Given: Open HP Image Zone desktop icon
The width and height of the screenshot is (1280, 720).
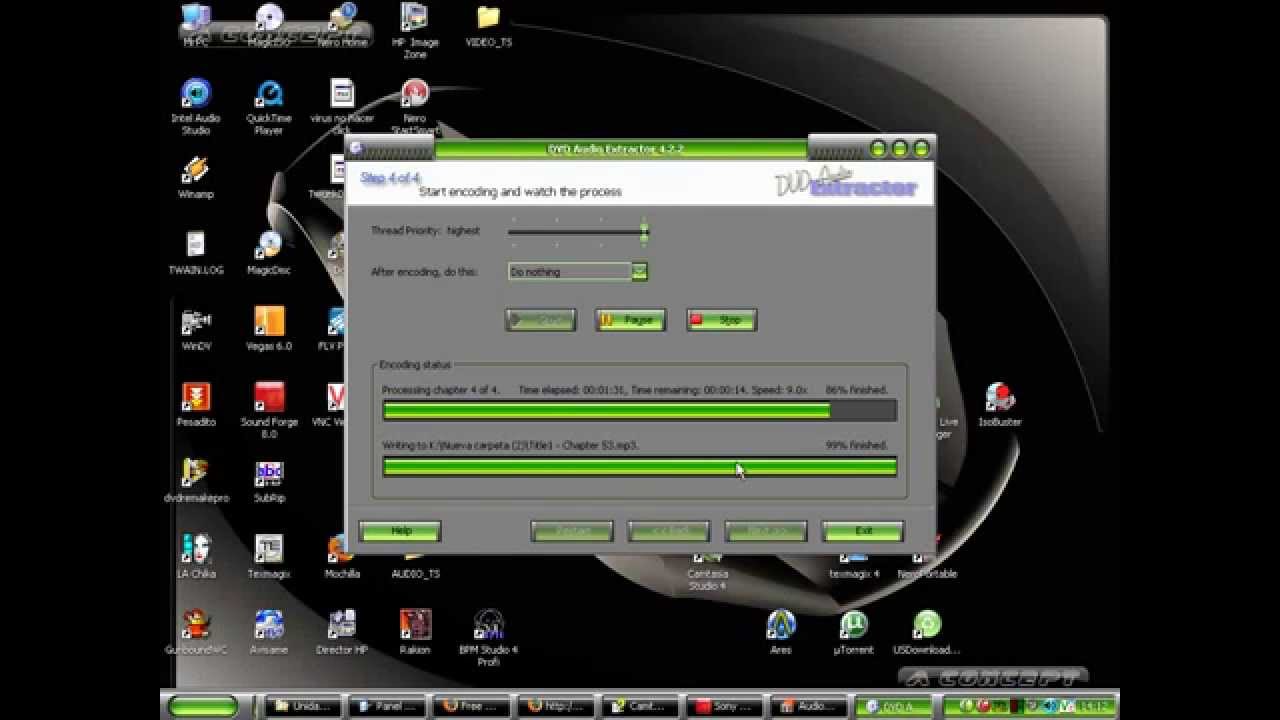Looking at the screenshot, I should [x=415, y=30].
